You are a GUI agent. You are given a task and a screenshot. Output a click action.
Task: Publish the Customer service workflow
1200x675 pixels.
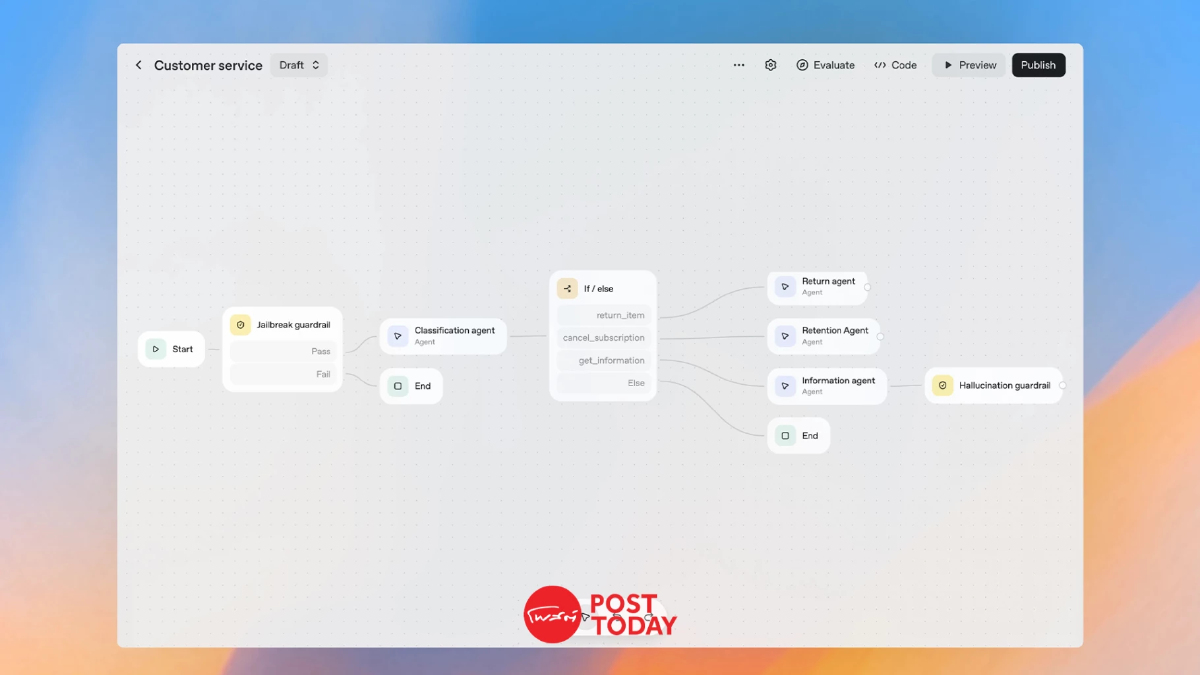click(1039, 65)
